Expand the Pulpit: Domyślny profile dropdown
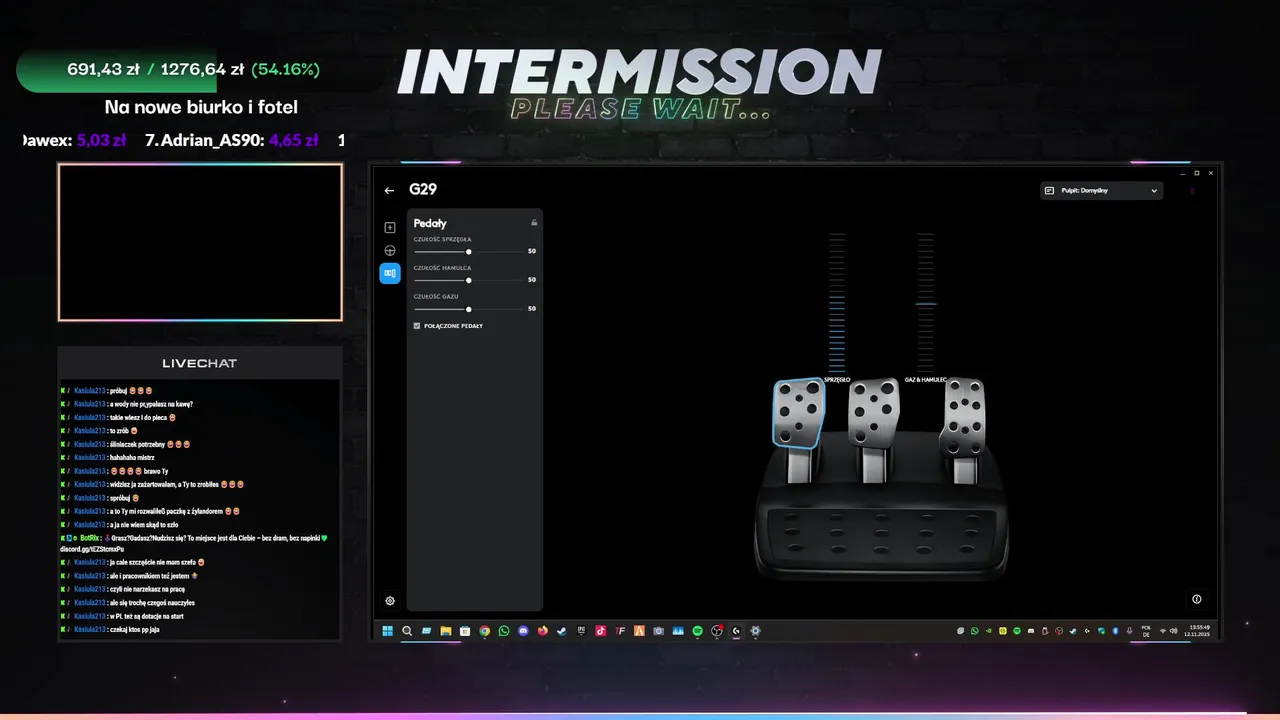The height and width of the screenshot is (720, 1280). point(1101,190)
